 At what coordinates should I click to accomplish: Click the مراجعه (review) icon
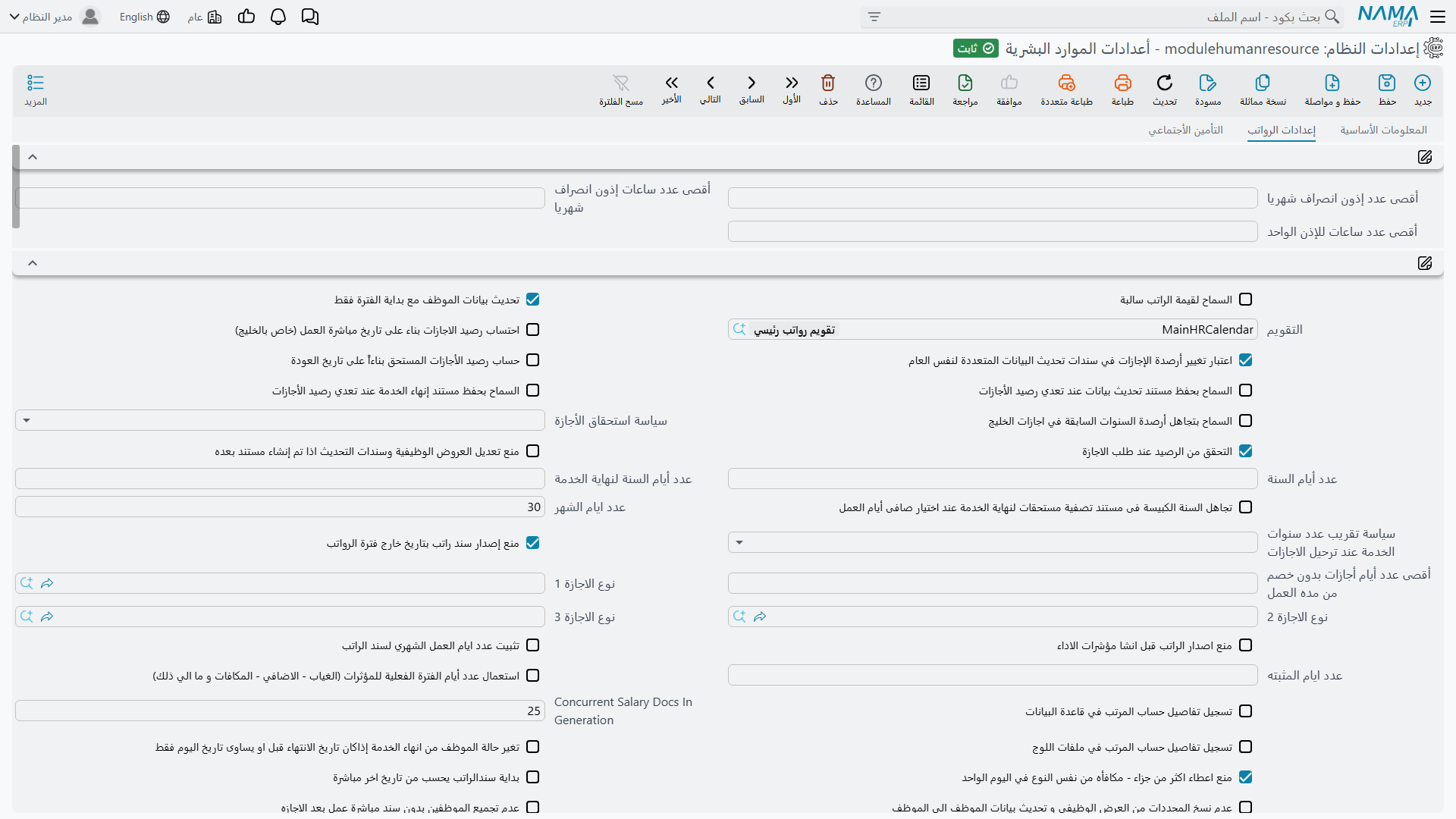coord(965,83)
